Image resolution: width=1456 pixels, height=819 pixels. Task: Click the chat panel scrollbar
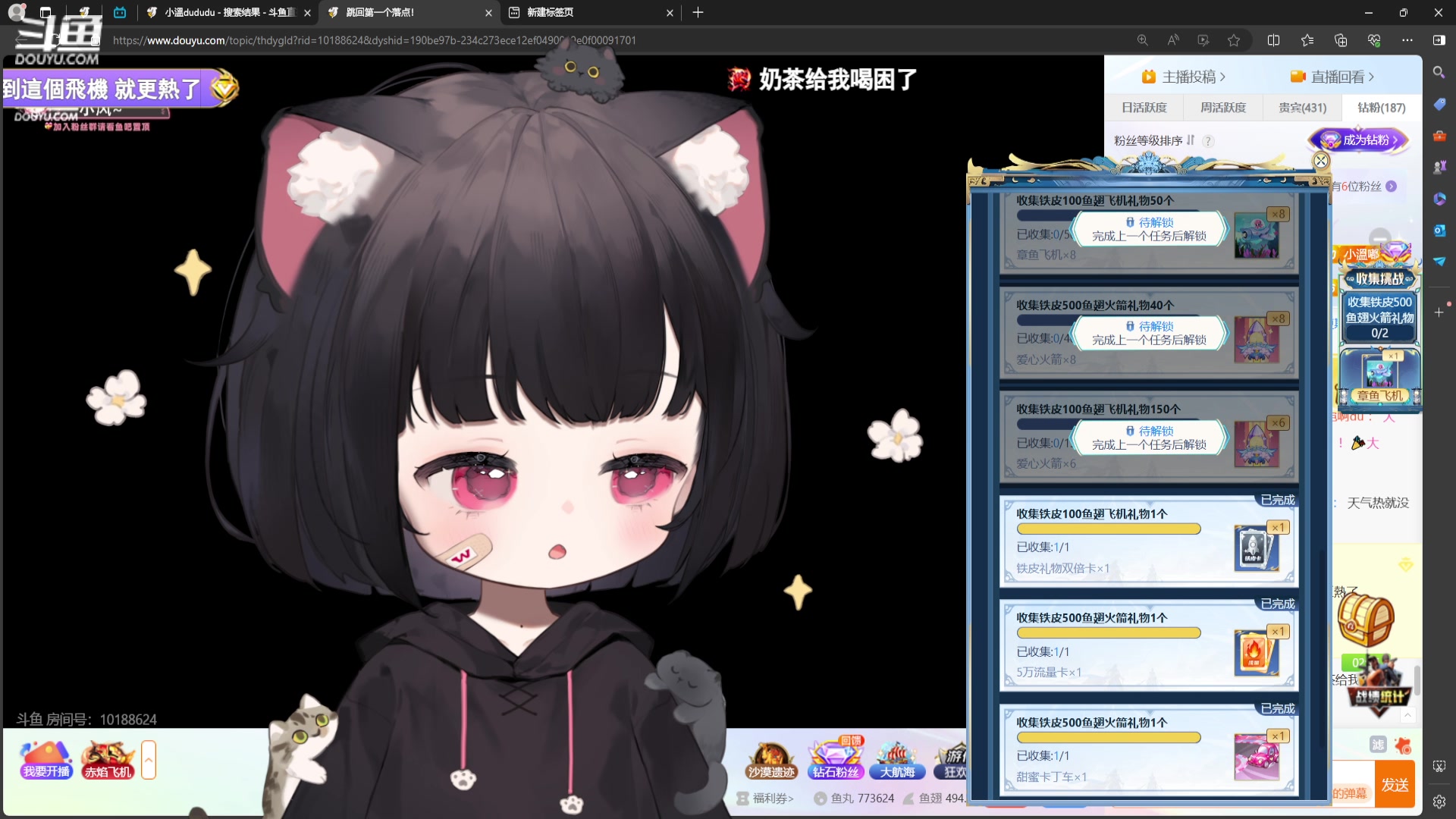point(1417,680)
